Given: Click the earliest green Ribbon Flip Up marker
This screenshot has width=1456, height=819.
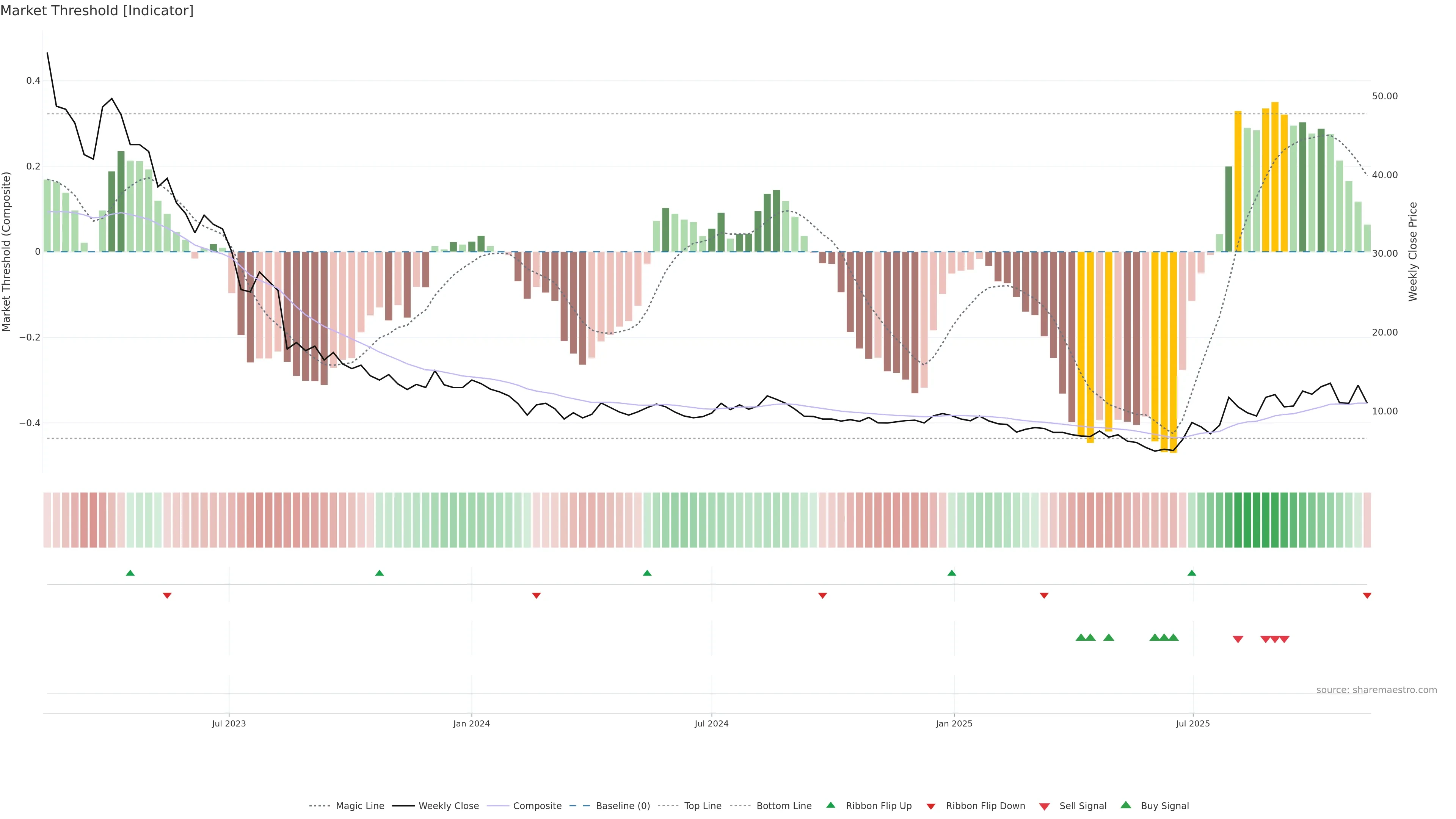Looking at the screenshot, I should [130, 573].
